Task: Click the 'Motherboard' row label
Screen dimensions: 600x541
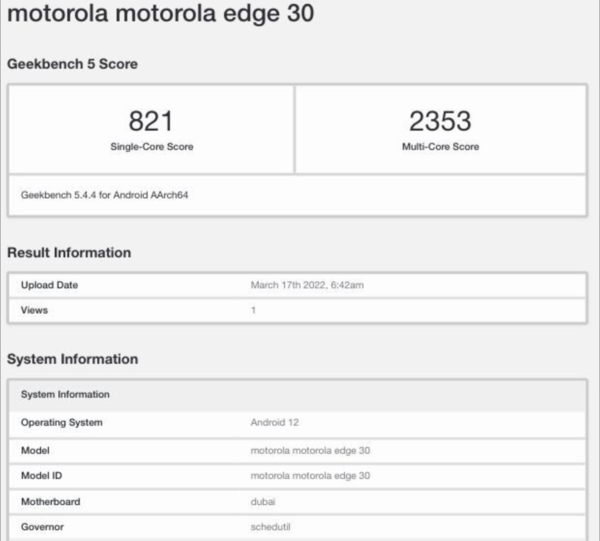Action: (51, 502)
